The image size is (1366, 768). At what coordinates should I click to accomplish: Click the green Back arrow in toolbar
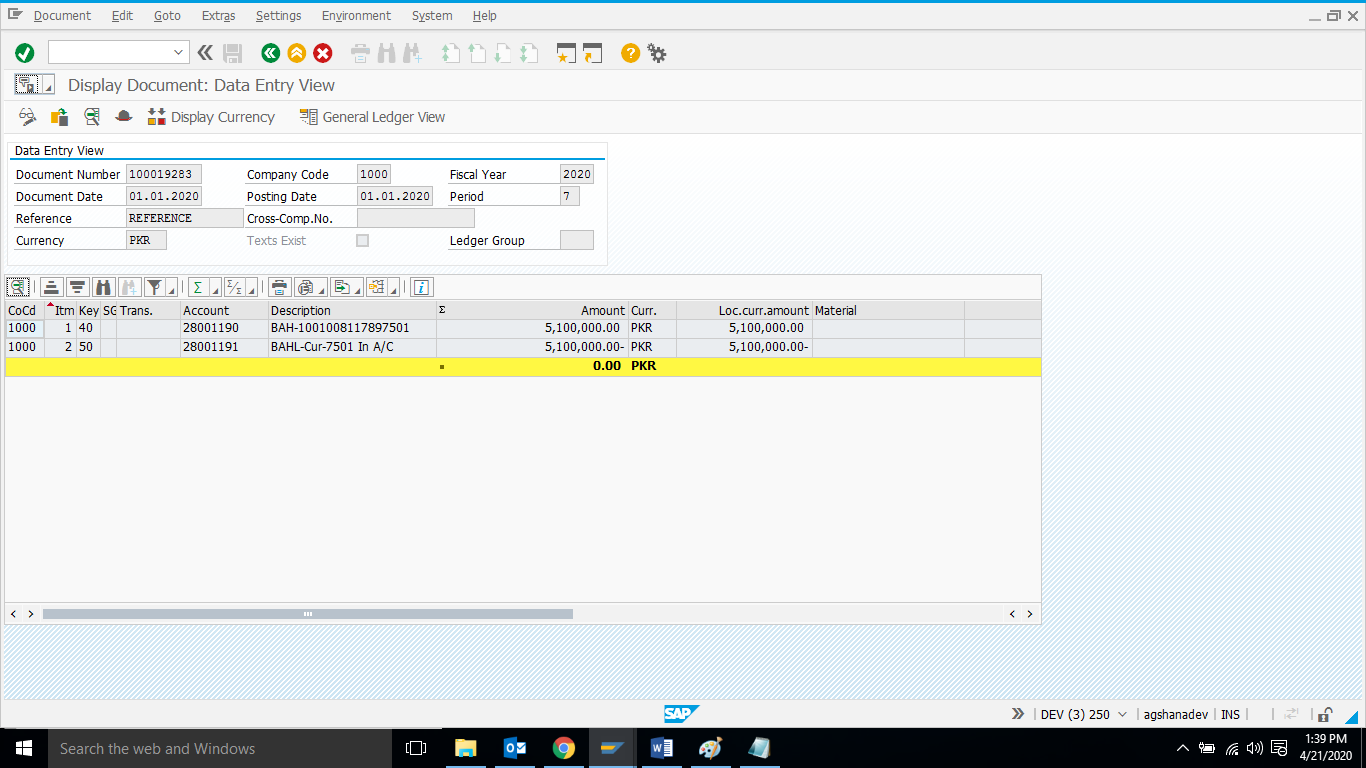270,53
